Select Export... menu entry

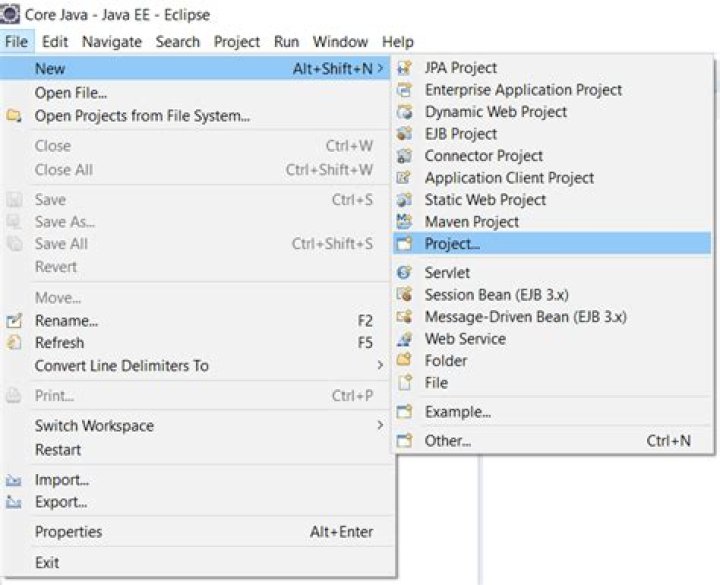pyautogui.click(x=197, y=502)
